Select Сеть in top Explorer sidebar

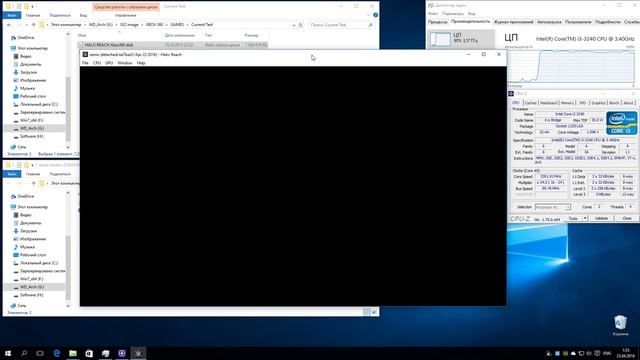coord(21,147)
